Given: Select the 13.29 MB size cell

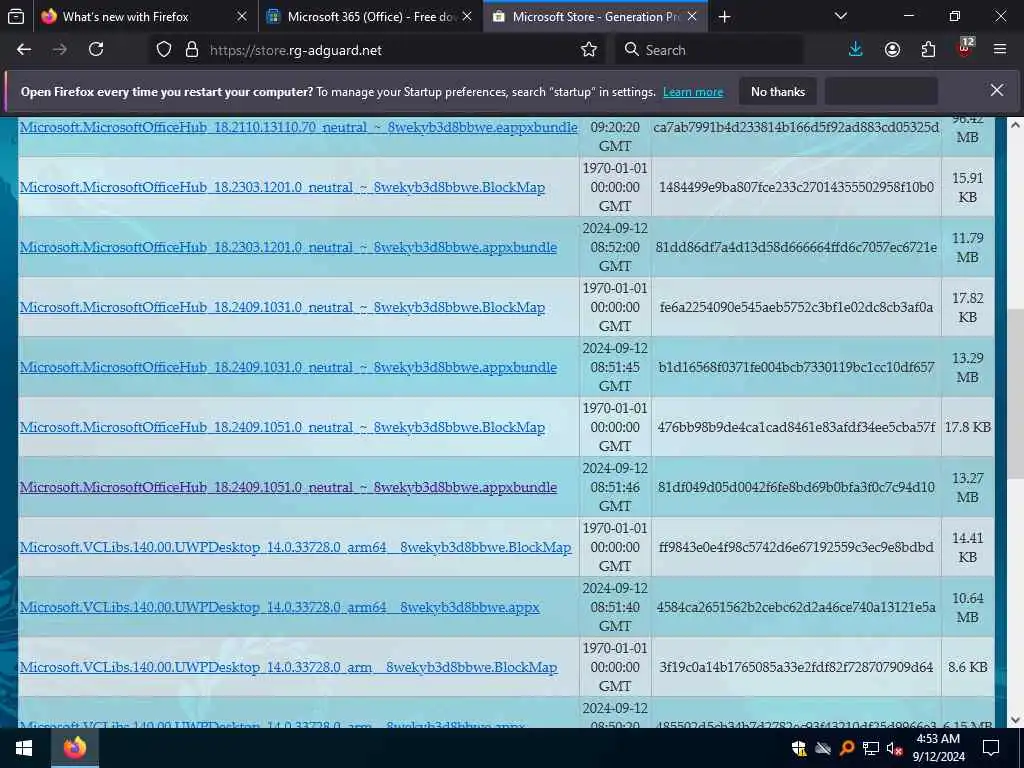Looking at the screenshot, I should click(x=968, y=367).
